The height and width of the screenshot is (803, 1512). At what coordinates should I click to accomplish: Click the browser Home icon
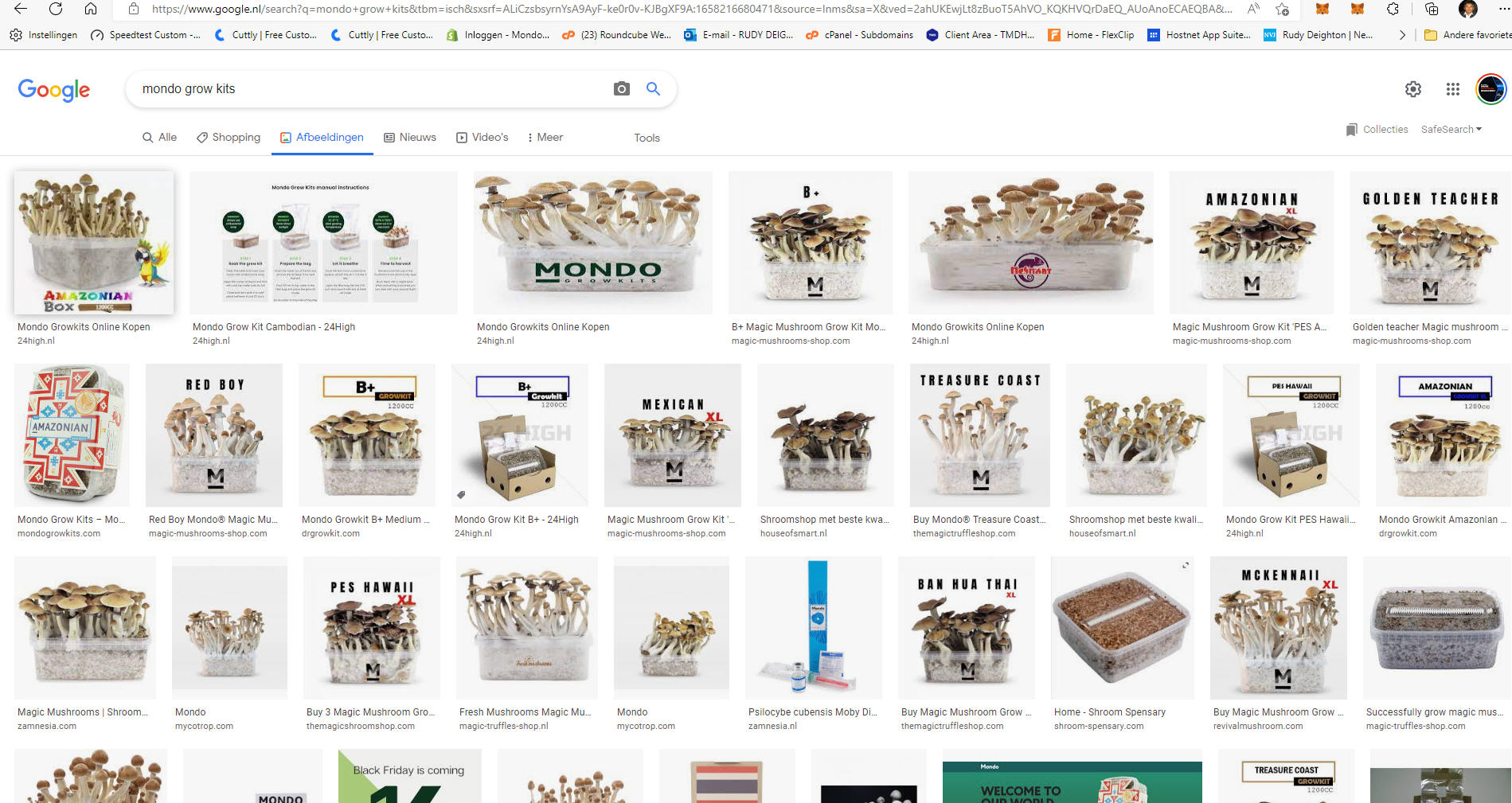pos(91,10)
